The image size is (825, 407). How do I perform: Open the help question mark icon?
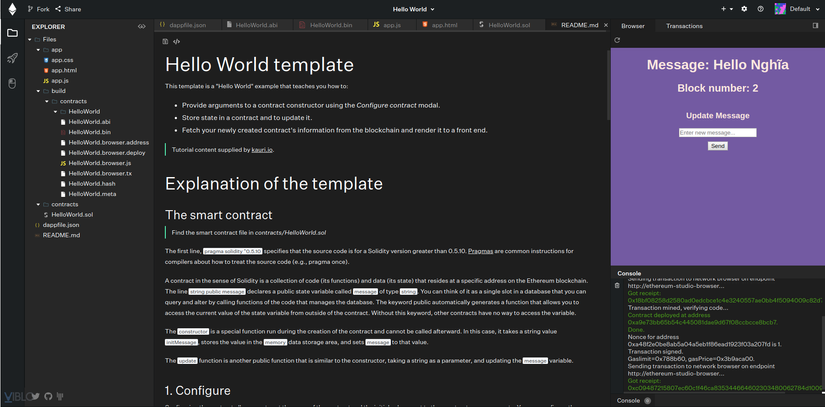[x=760, y=9]
